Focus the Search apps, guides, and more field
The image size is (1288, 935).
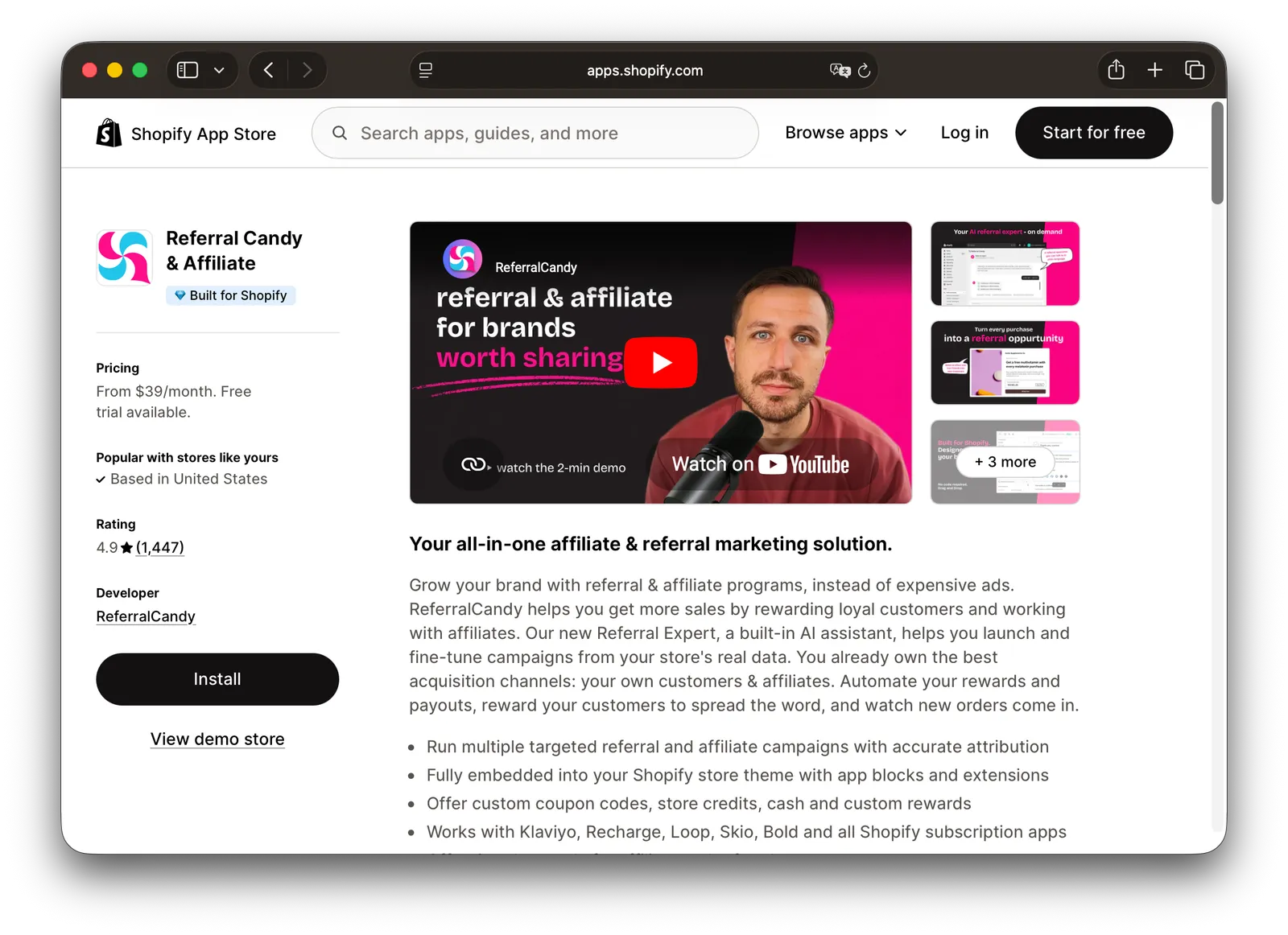coord(535,133)
